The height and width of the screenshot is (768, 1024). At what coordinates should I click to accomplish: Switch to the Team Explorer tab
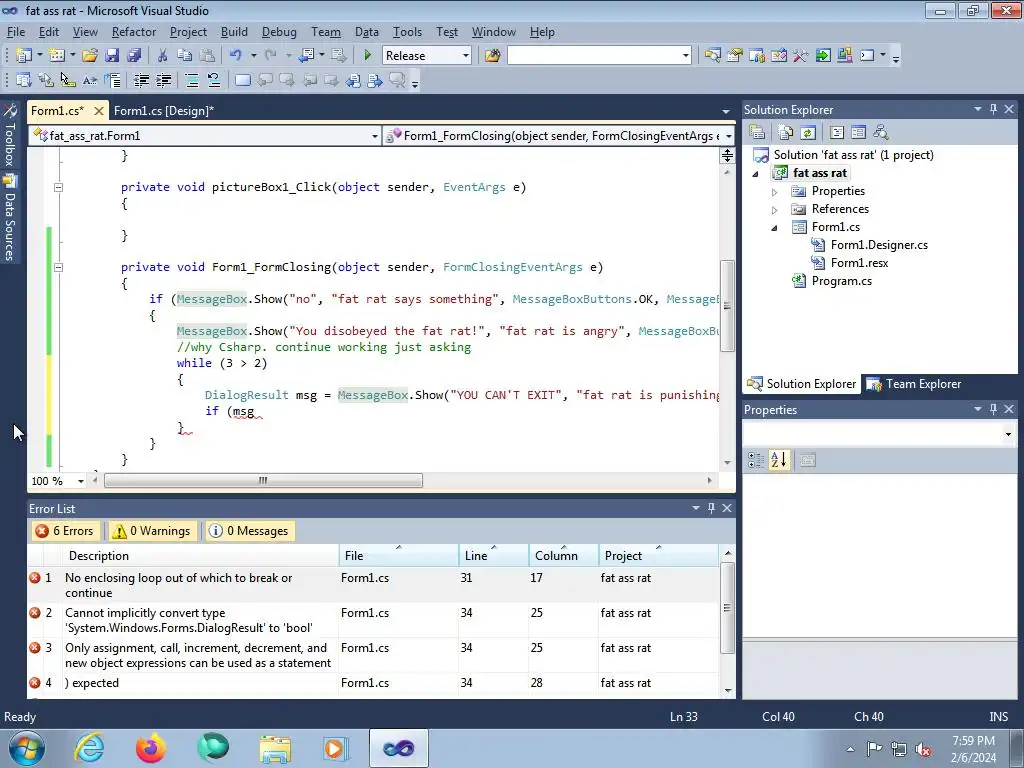(x=914, y=384)
